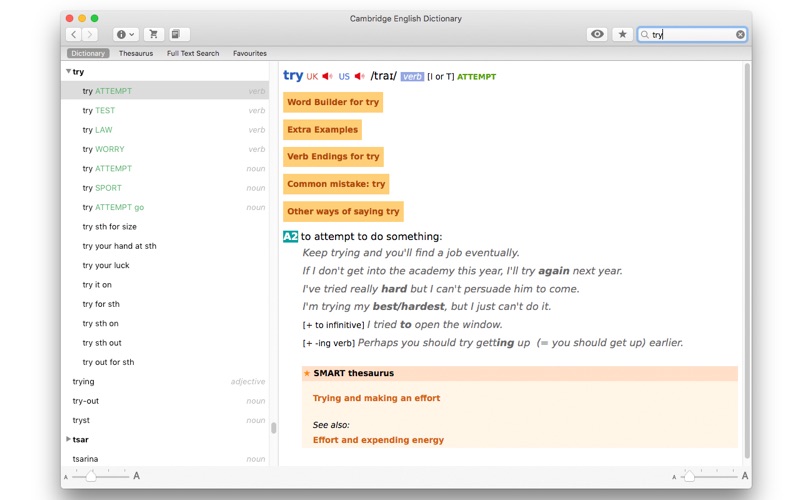This screenshot has height=500, width=800.
Task: Click the verb part-of-speech label
Action: click(x=412, y=77)
